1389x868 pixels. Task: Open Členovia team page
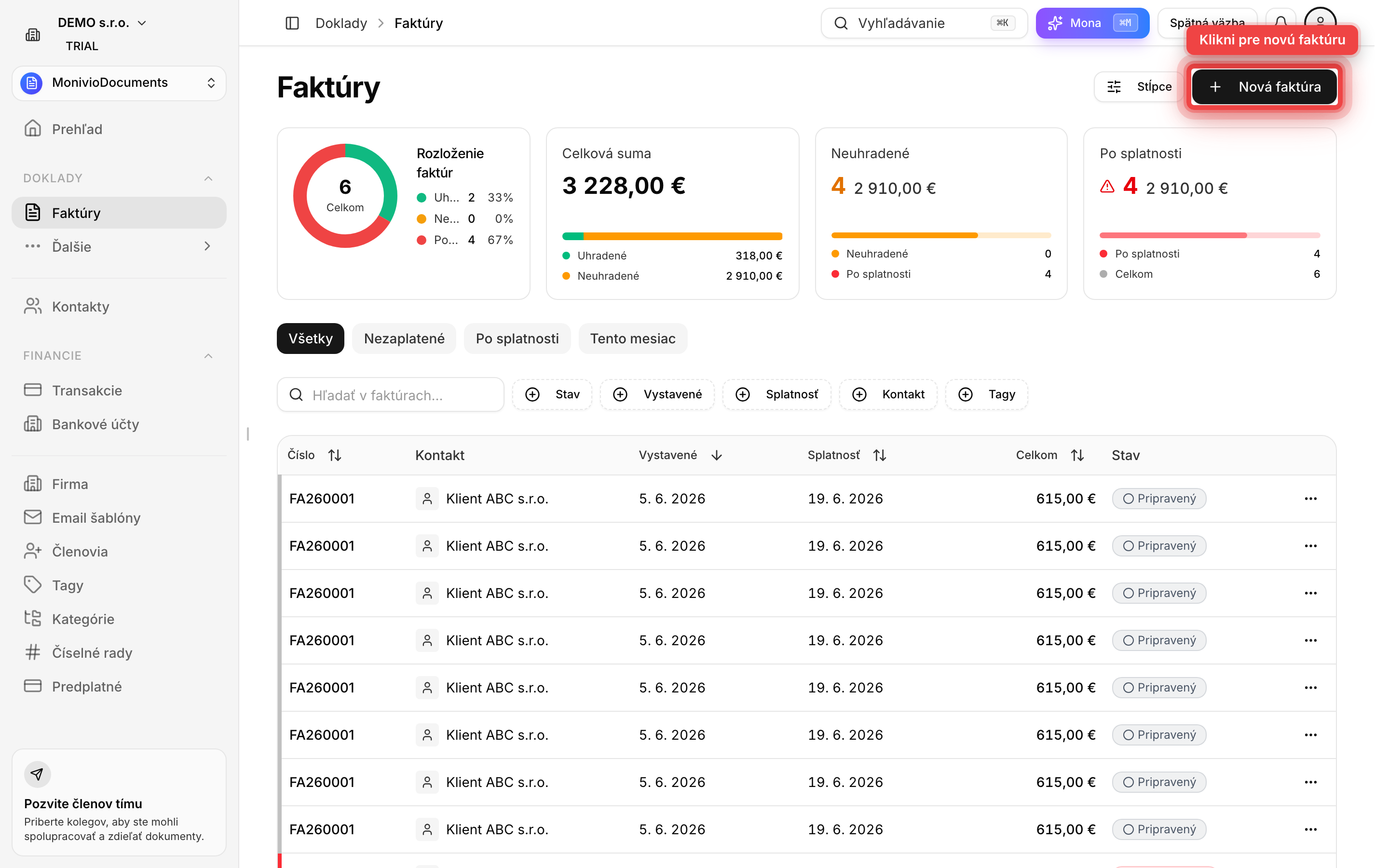(119, 551)
